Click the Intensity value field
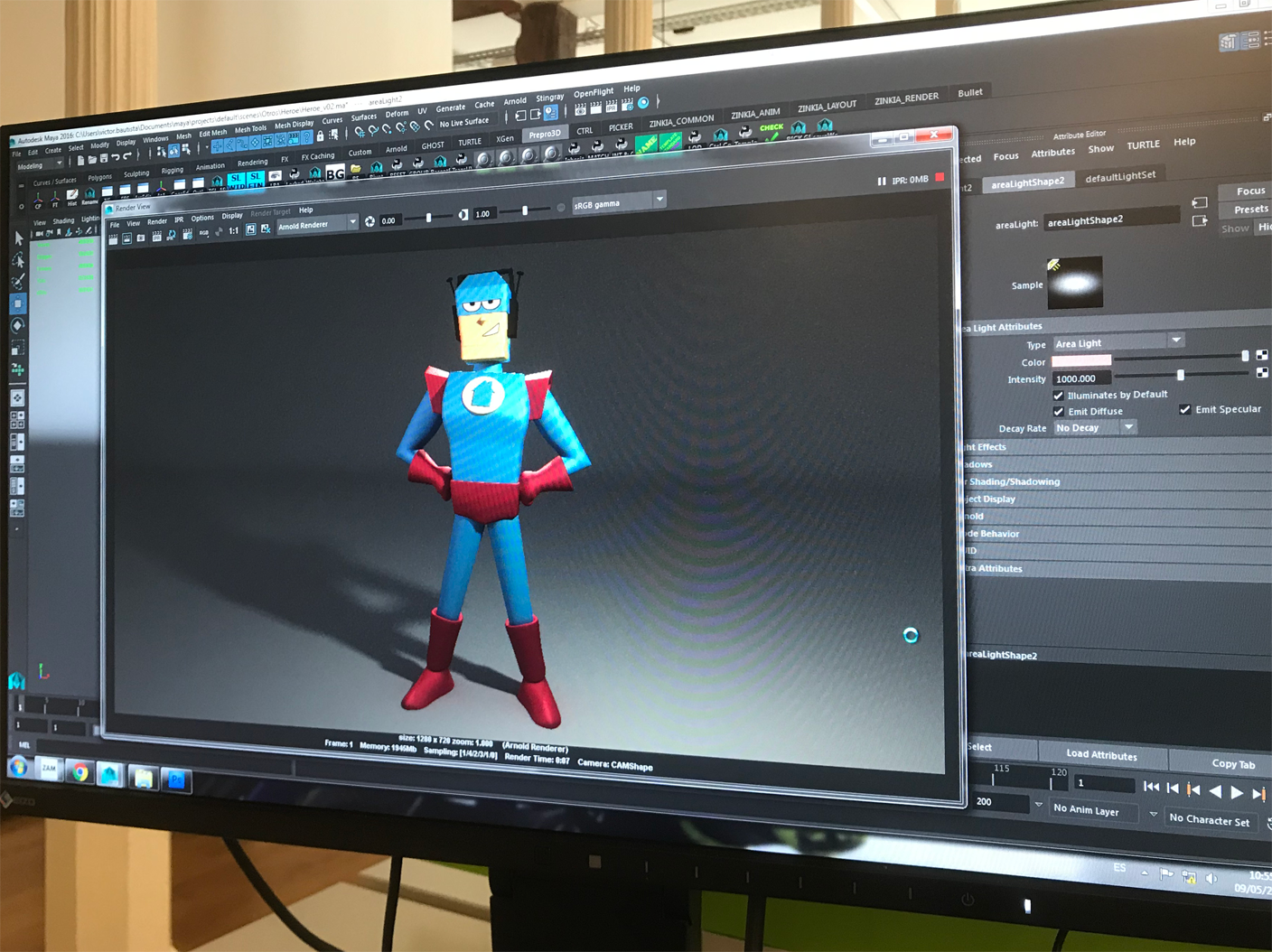The height and width of the screenshot is (952, 1272). tap(1081, 378)
